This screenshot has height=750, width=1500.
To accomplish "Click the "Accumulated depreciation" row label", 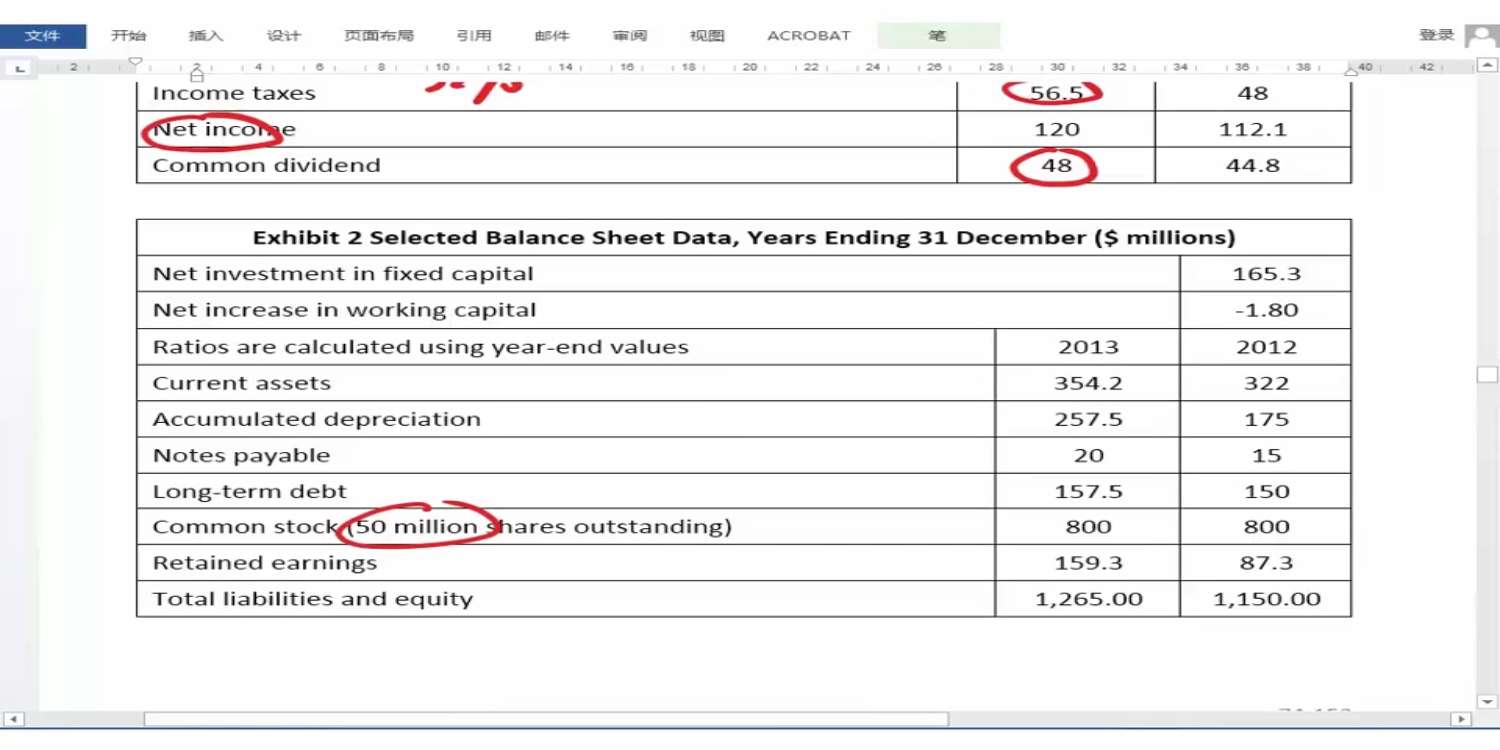I will pyautogui.click(x=316, y=419).
